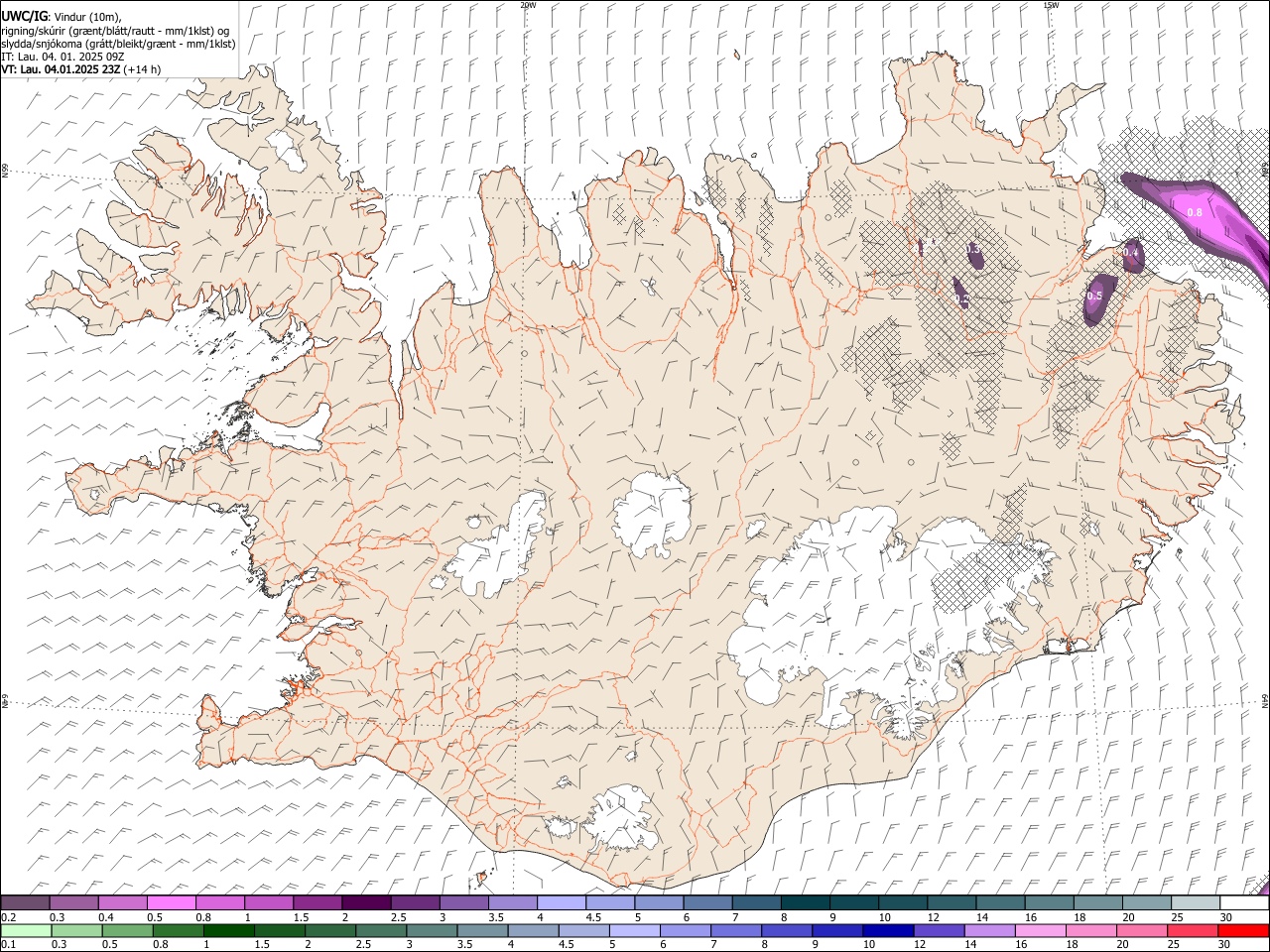This screenshot has height=952, width=1270.
Task: Click the 20 pink swatch in the bottom legend row
Action: click(1142, 931)
